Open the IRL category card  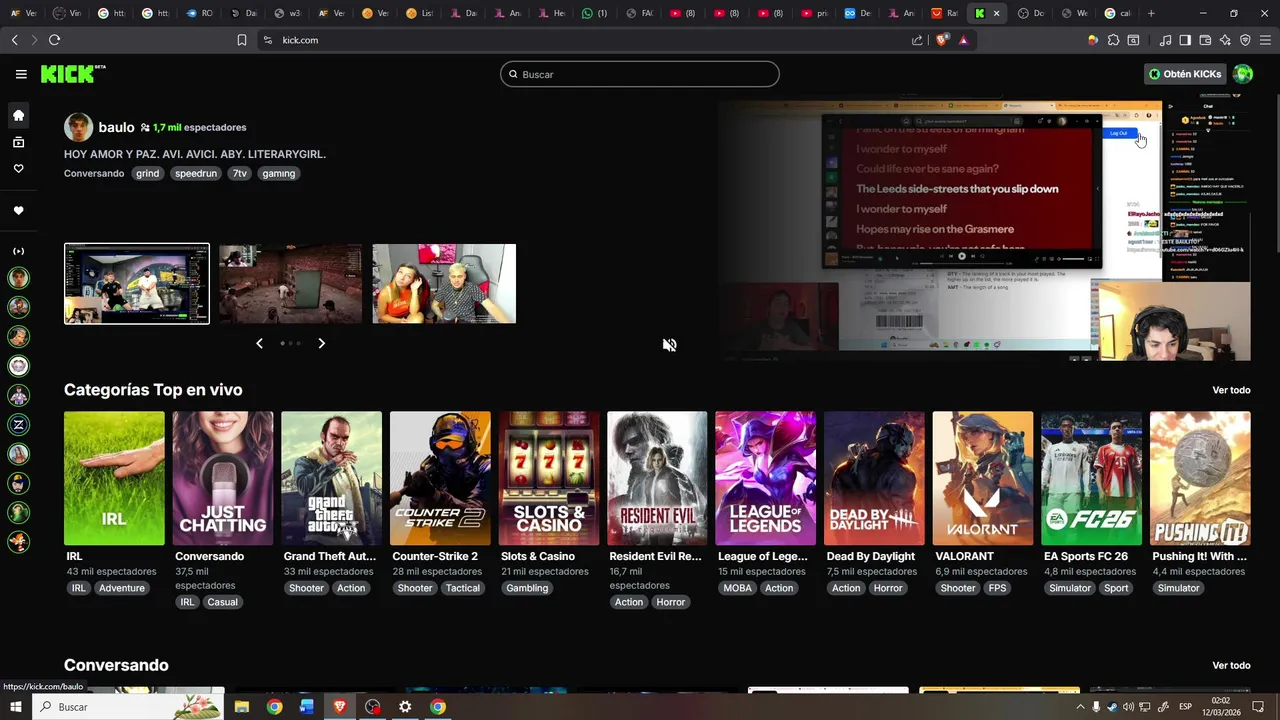[114, 478]
